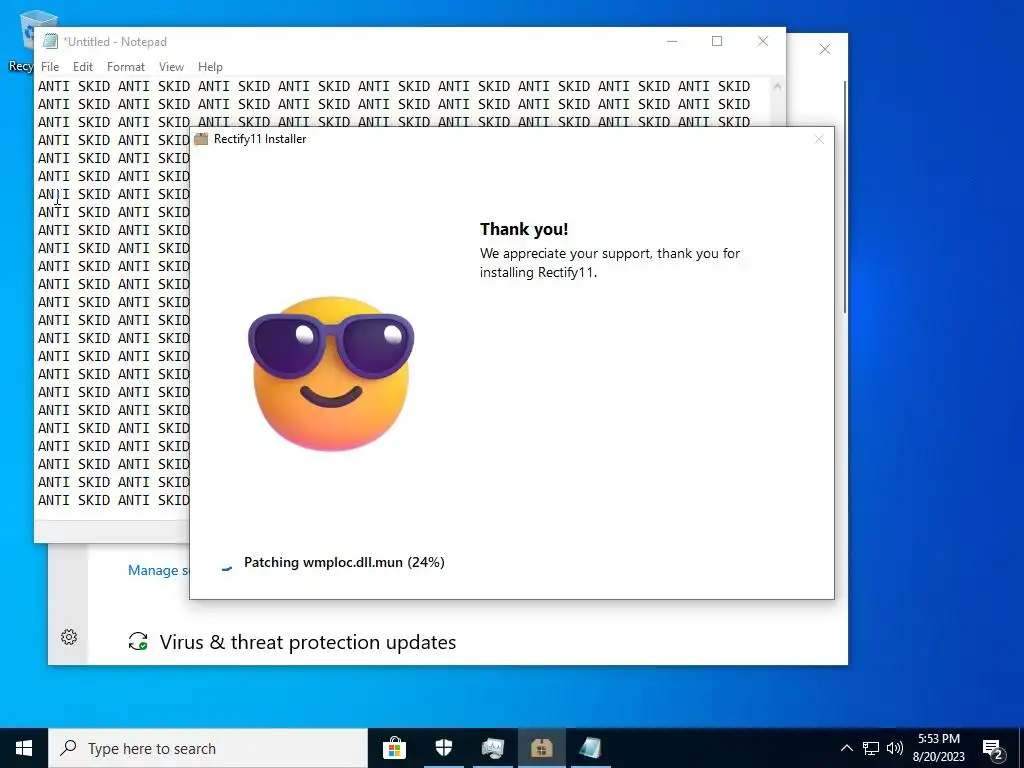Click the taskbar search box
Viewport: 1024px width, 768px height.
(x=208, y=748)
